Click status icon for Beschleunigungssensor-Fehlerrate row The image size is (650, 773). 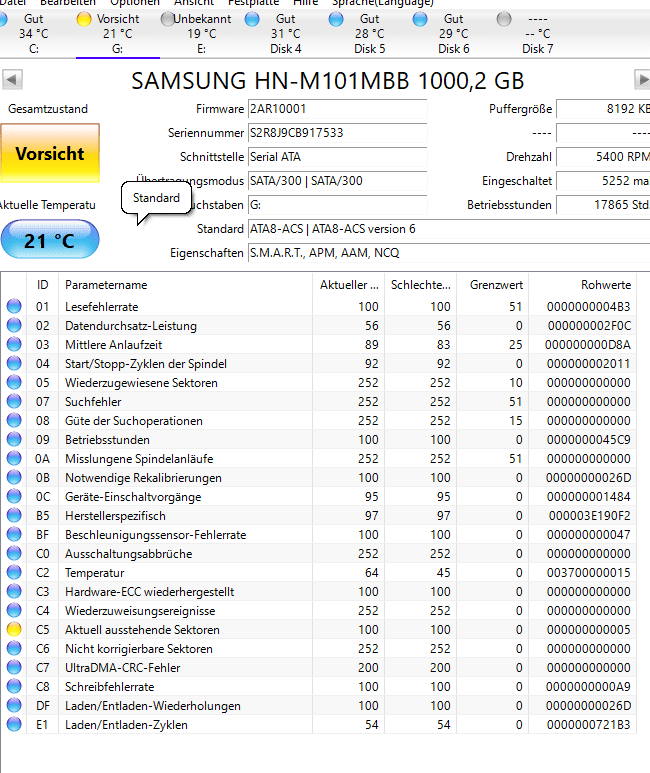(x=14, y=534)
